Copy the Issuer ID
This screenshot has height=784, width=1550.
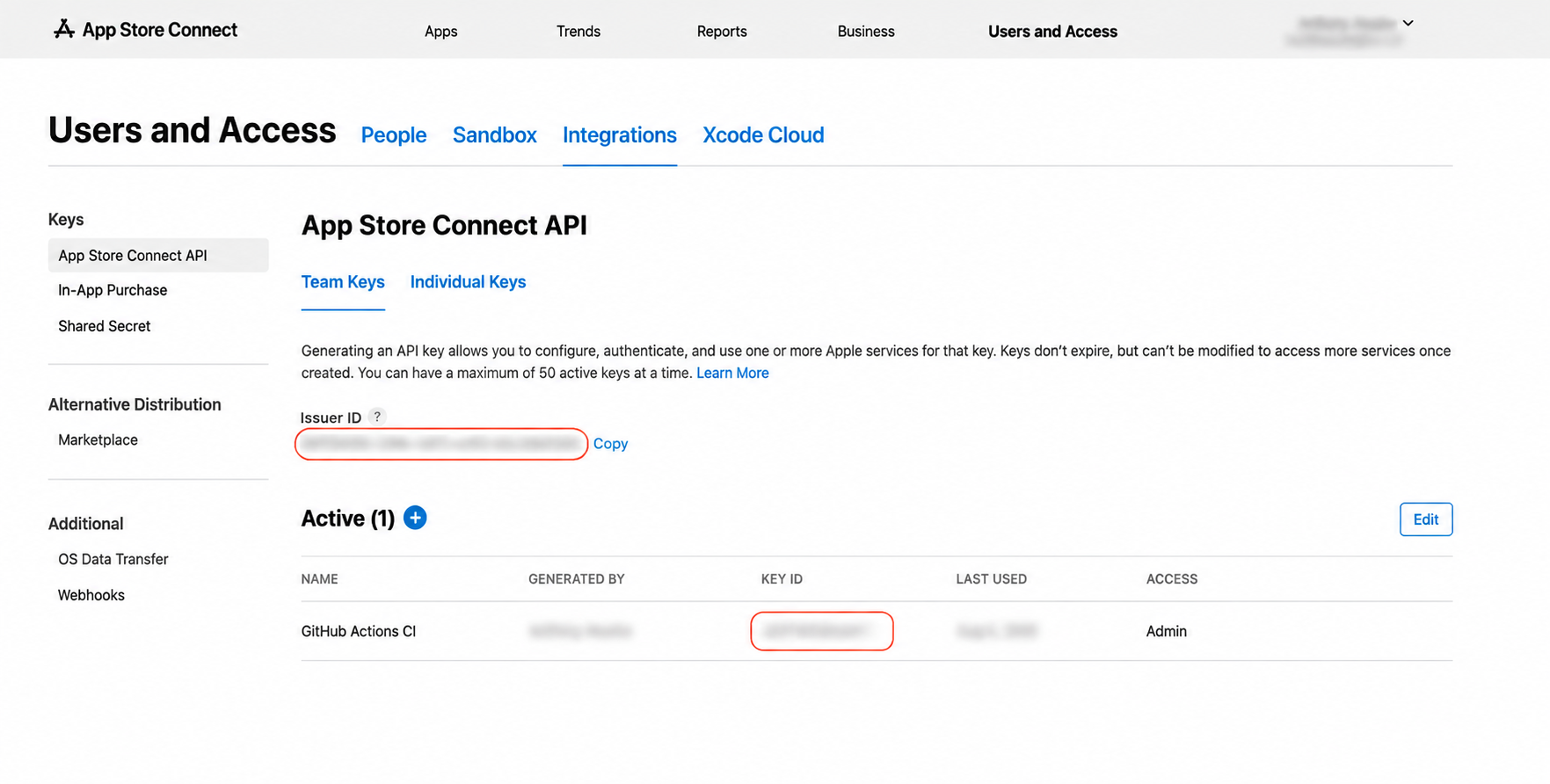point(610,444)
